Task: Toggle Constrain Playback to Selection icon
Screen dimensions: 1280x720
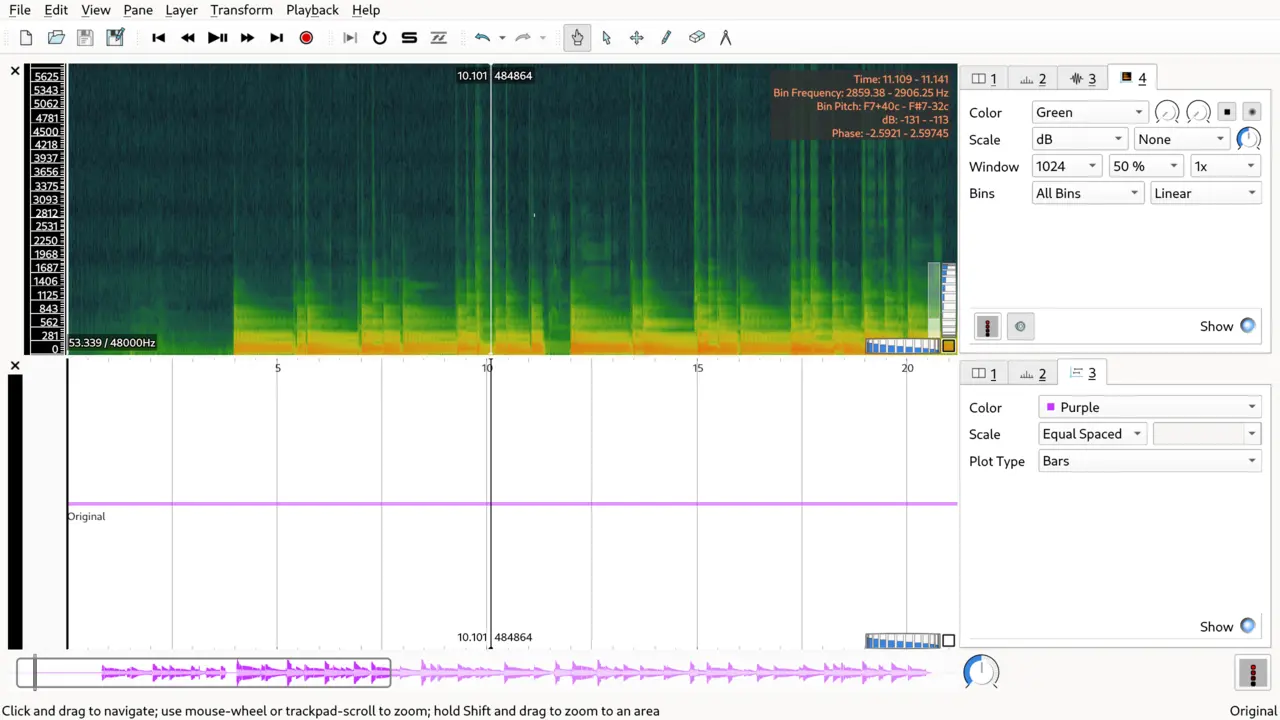Action: [350, 38]
